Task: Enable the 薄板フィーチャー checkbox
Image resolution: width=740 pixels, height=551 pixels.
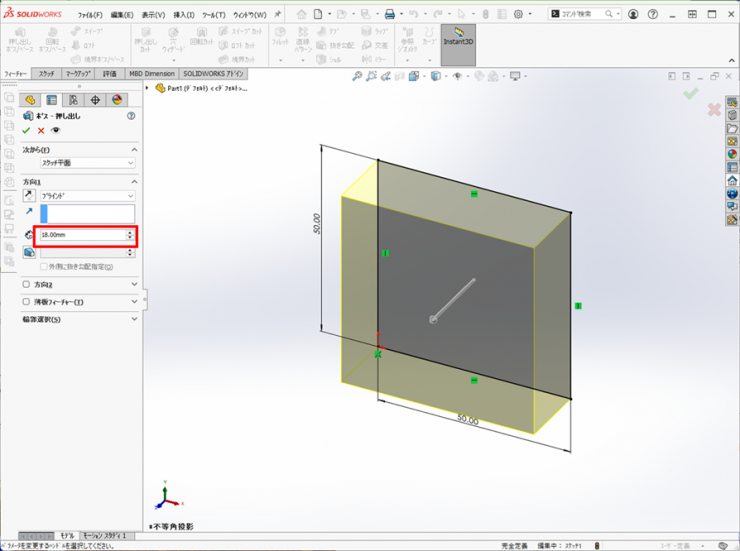Action: click(27, 301)
